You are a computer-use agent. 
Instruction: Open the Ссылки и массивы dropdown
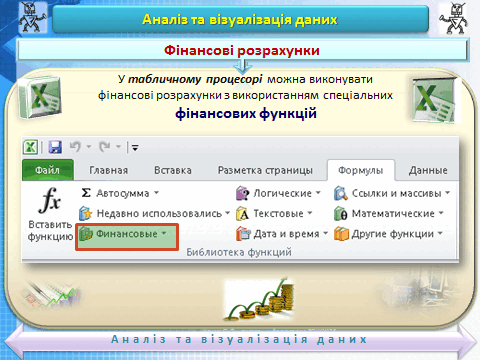click(x=447, y=193)
